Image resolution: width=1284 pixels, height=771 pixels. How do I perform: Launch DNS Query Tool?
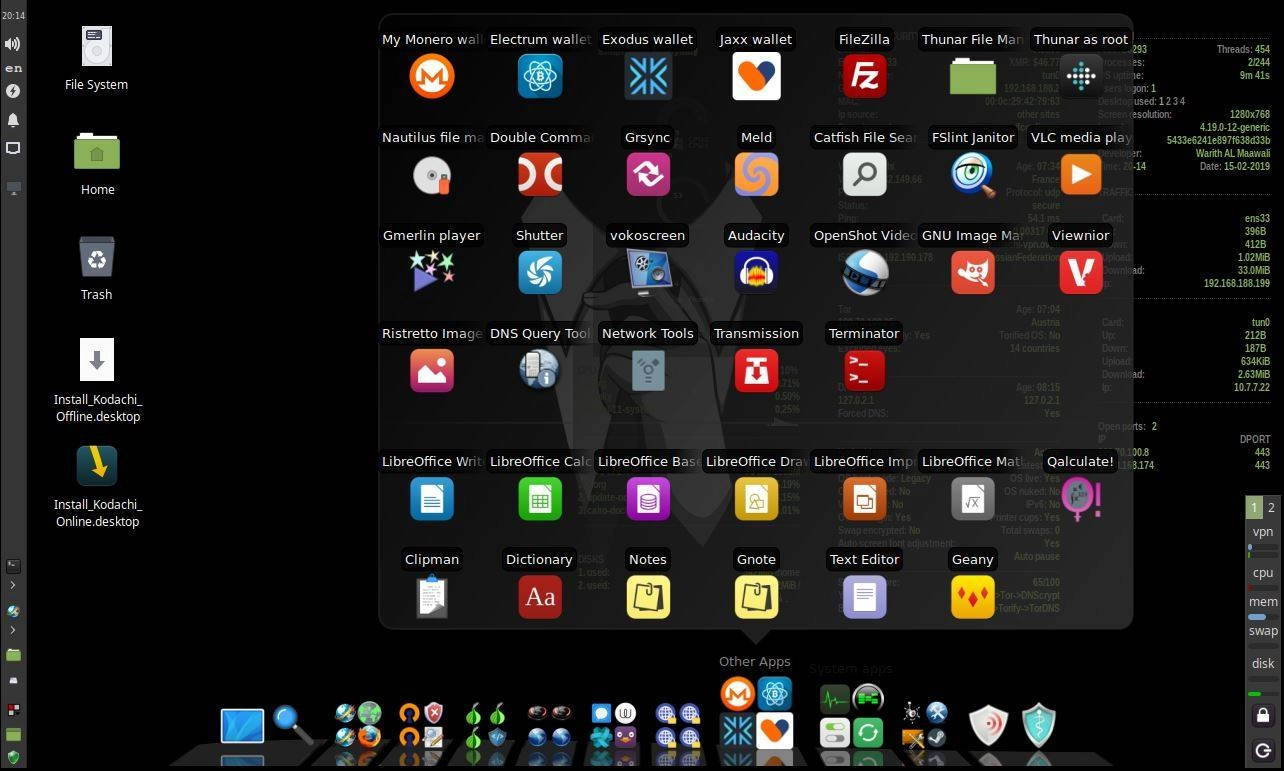pyautogui.click(x=540, y=370)
